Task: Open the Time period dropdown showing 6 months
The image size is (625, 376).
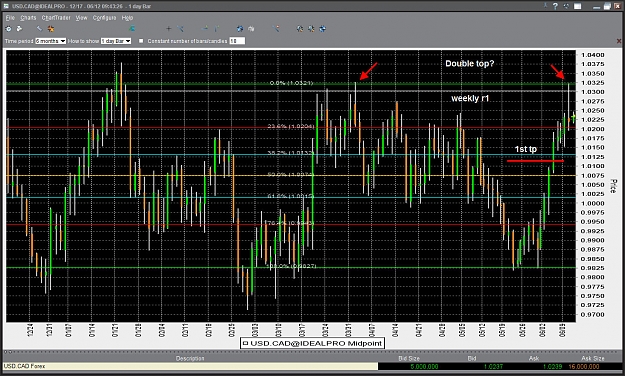Action: (x=51, y=41)
